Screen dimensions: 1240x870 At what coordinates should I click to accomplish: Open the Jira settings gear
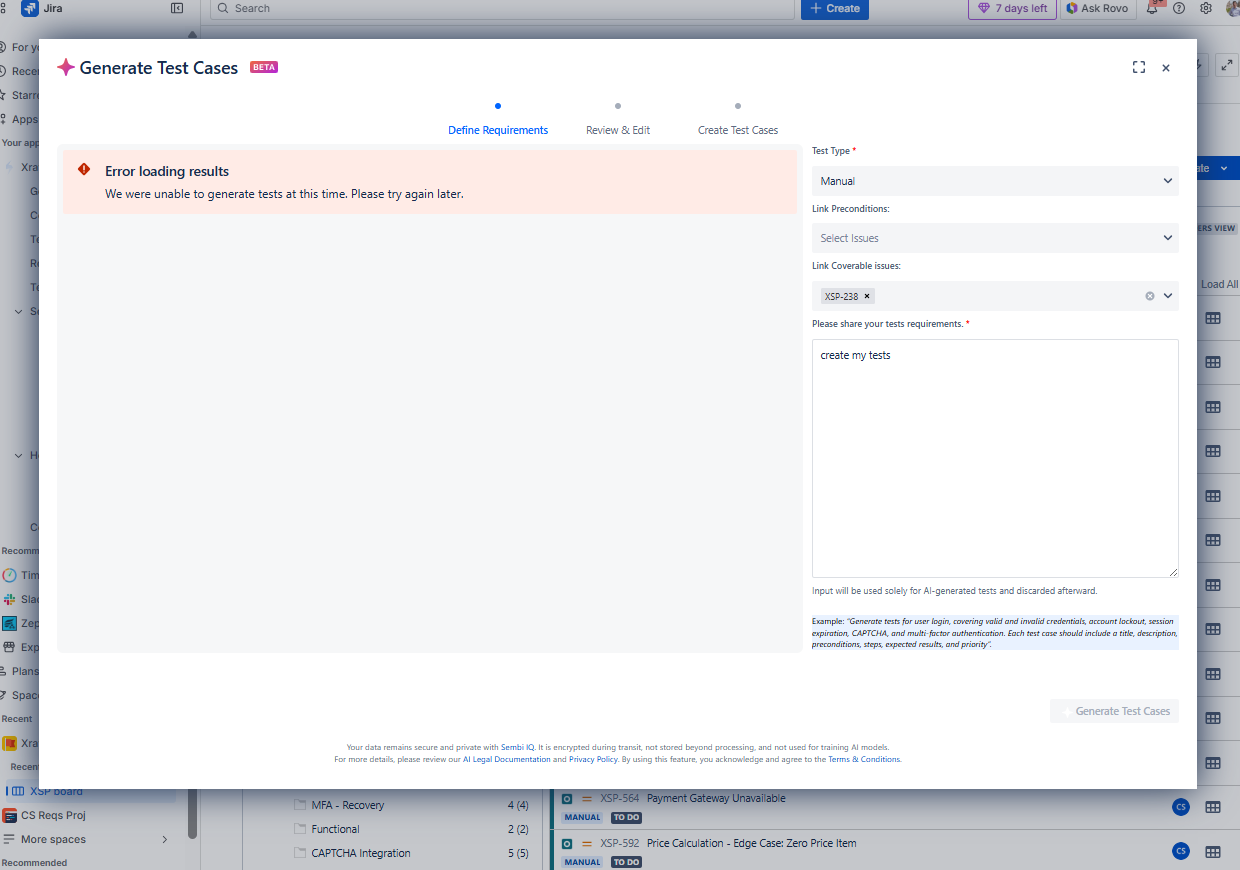click(1206, 8)
